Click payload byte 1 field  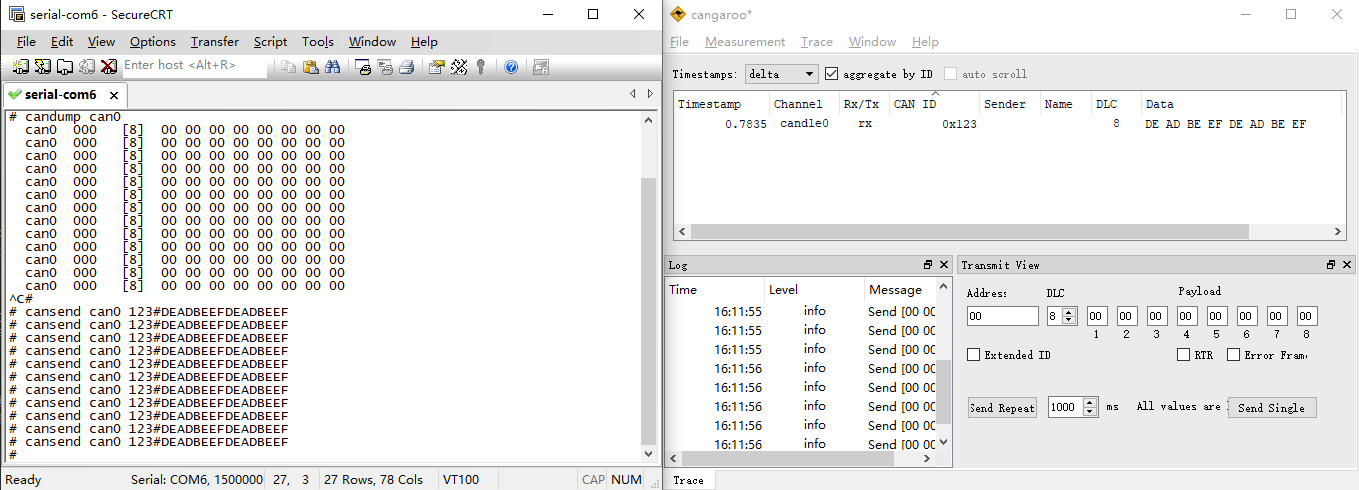tap(1097, 316)
